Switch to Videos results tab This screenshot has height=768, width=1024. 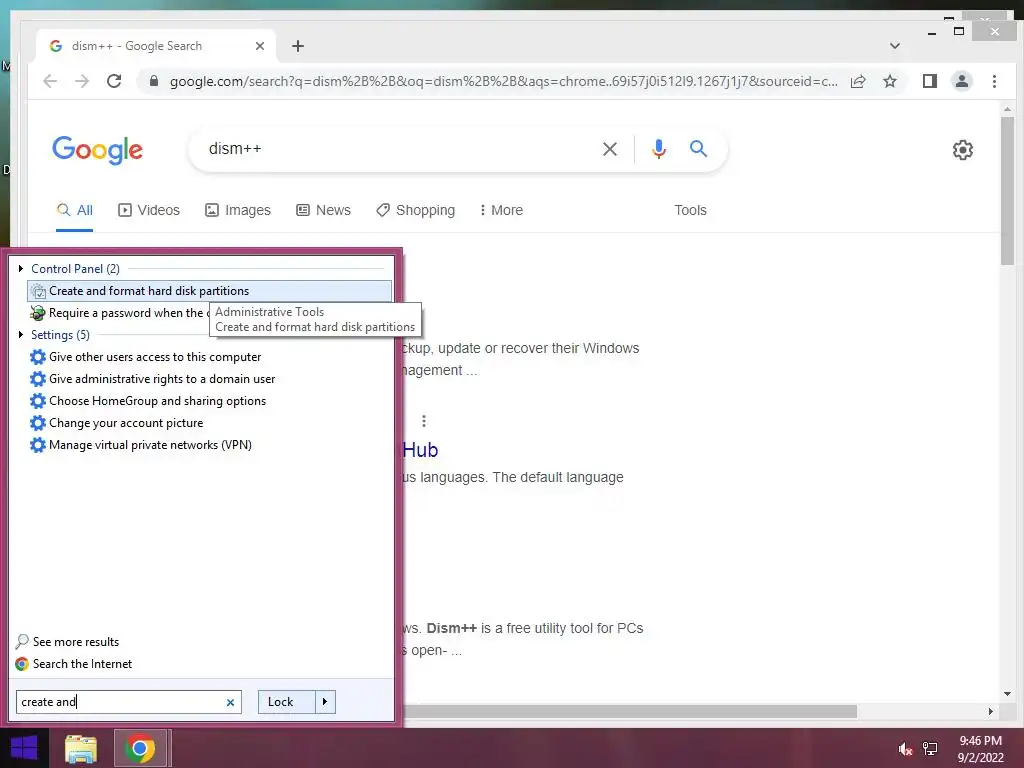pyautogui.click(x=149, y=210)
